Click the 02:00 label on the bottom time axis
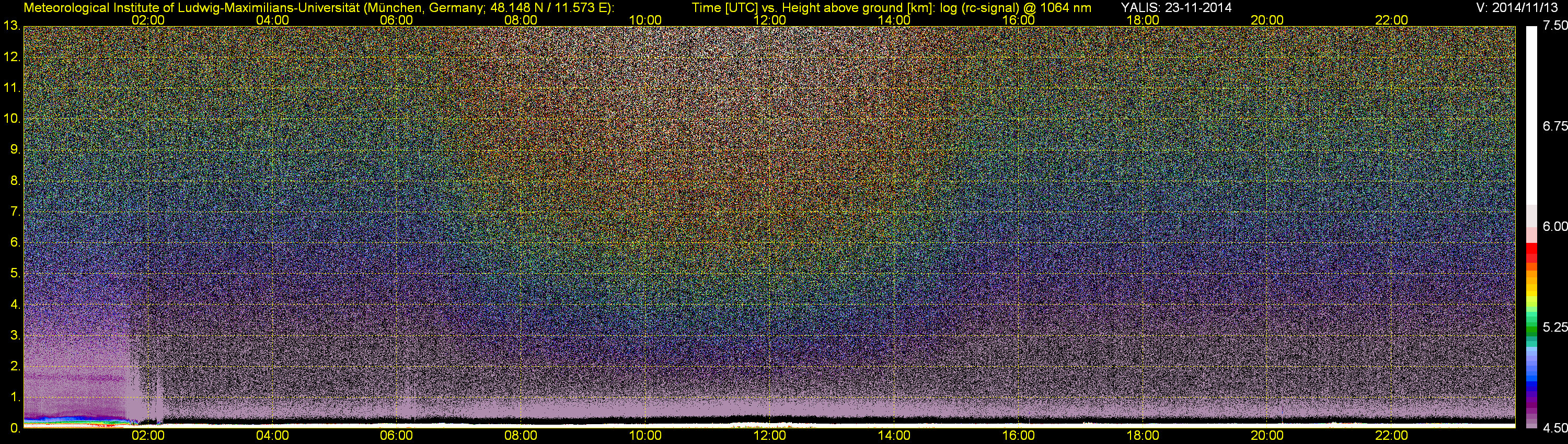The image size is (1568, 444). pyautogui.click(x=148, y=436)
